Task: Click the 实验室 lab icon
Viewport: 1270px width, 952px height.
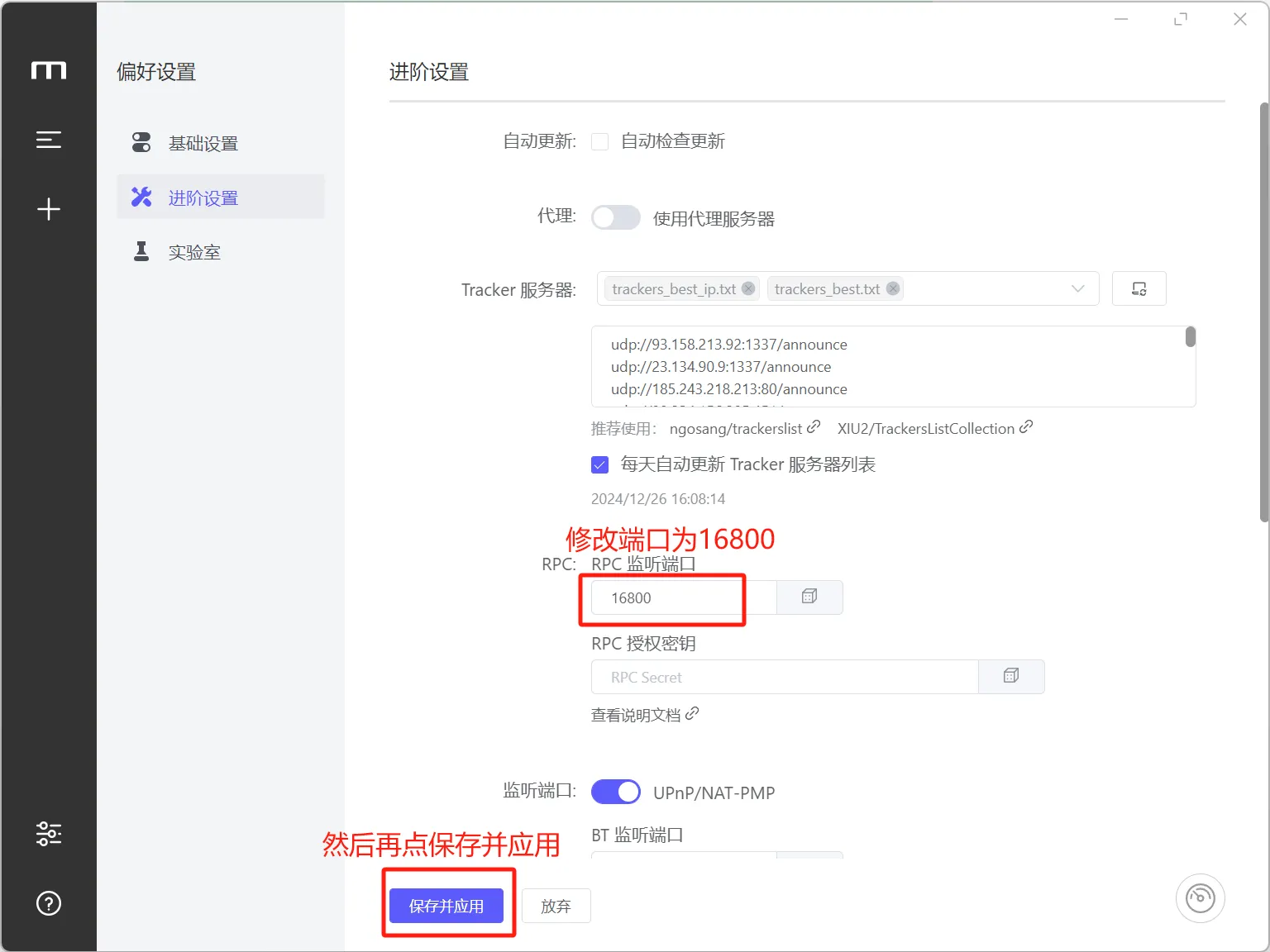Action: coord(141,251)
